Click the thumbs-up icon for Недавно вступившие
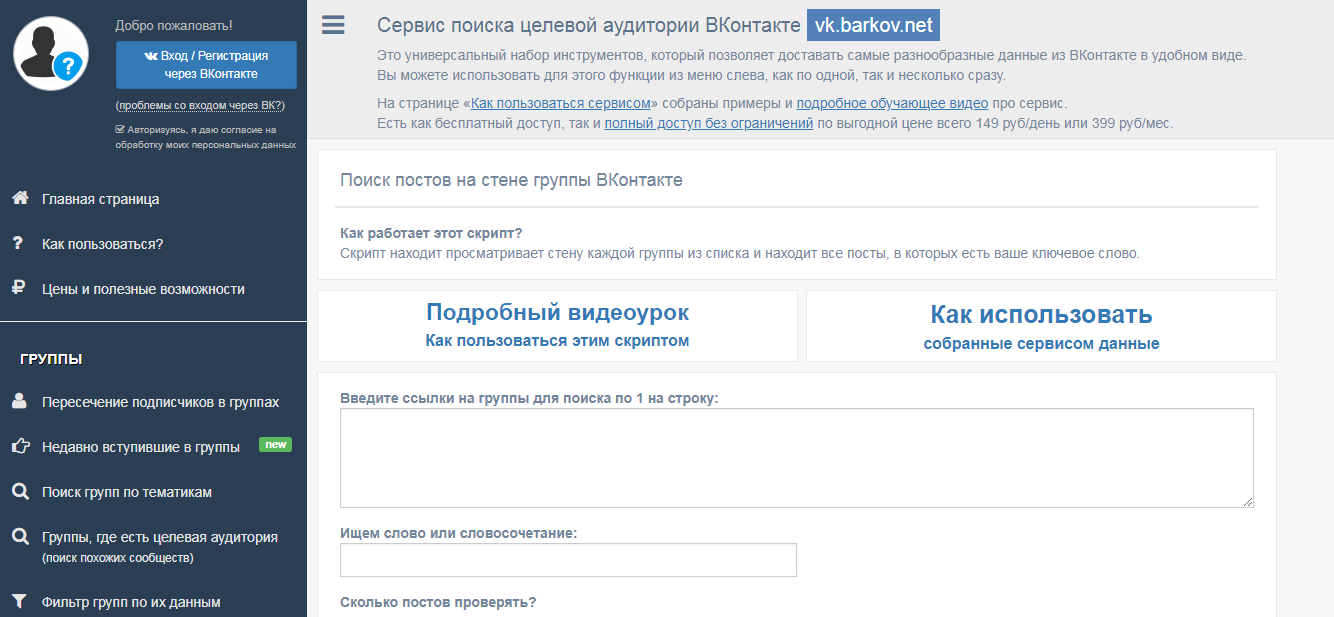 point(19,446)
